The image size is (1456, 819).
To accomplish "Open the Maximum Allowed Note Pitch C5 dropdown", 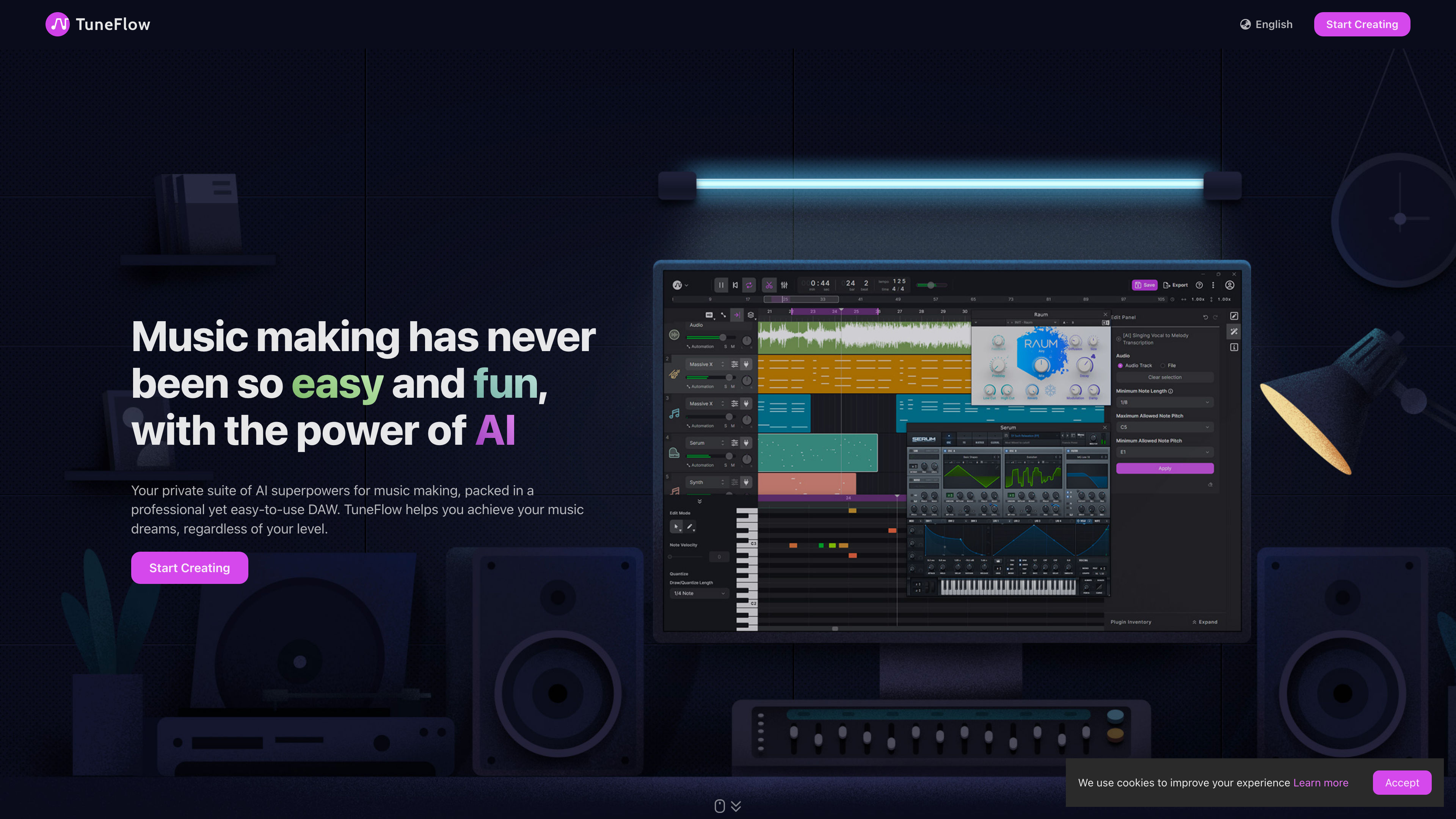I will [x=1165, y=427].
